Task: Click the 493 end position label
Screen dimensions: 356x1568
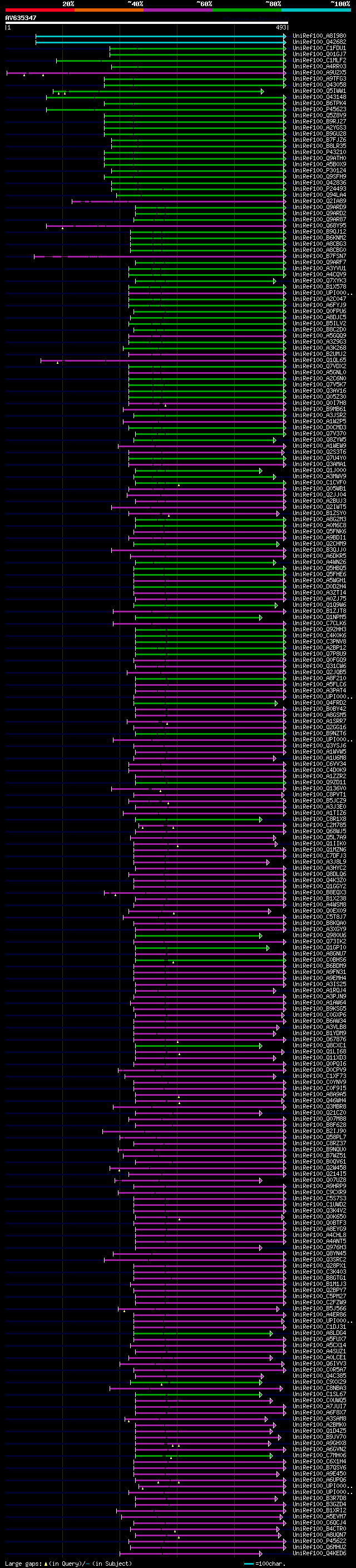Action: click(280, 27)
